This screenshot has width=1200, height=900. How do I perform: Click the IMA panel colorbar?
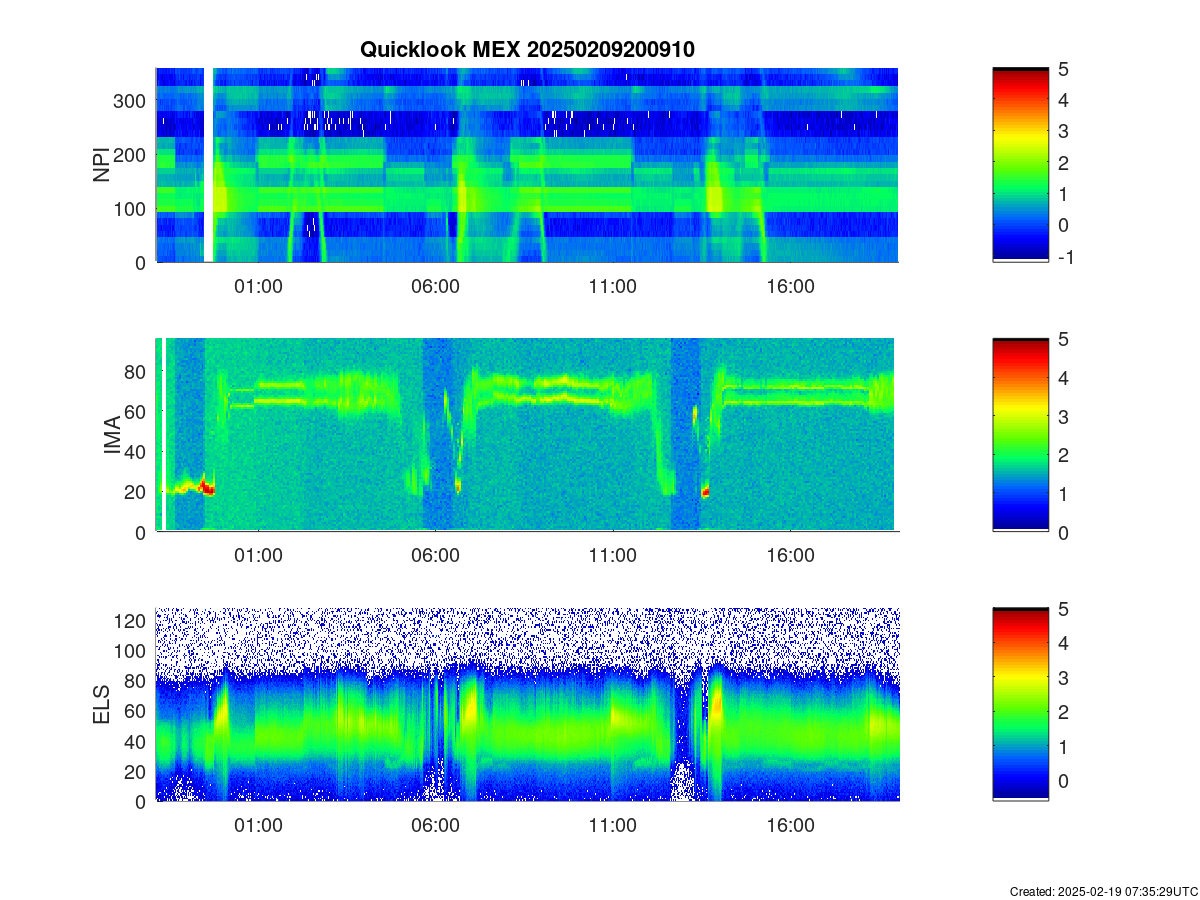[x=1021, y=435]
